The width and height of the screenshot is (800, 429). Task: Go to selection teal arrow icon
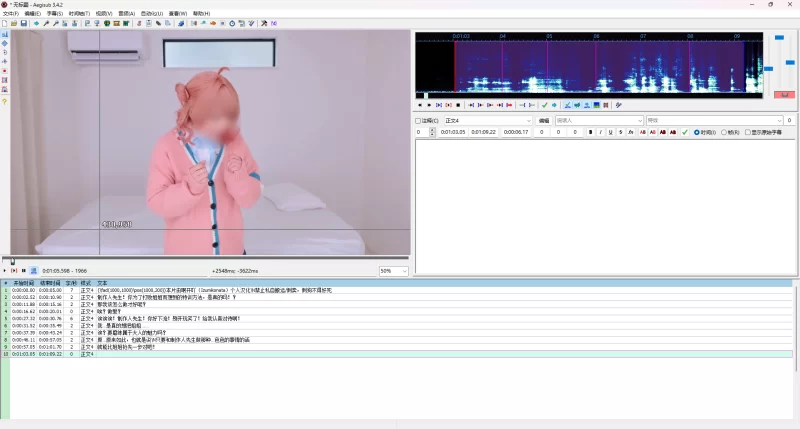tap(554, 105)
